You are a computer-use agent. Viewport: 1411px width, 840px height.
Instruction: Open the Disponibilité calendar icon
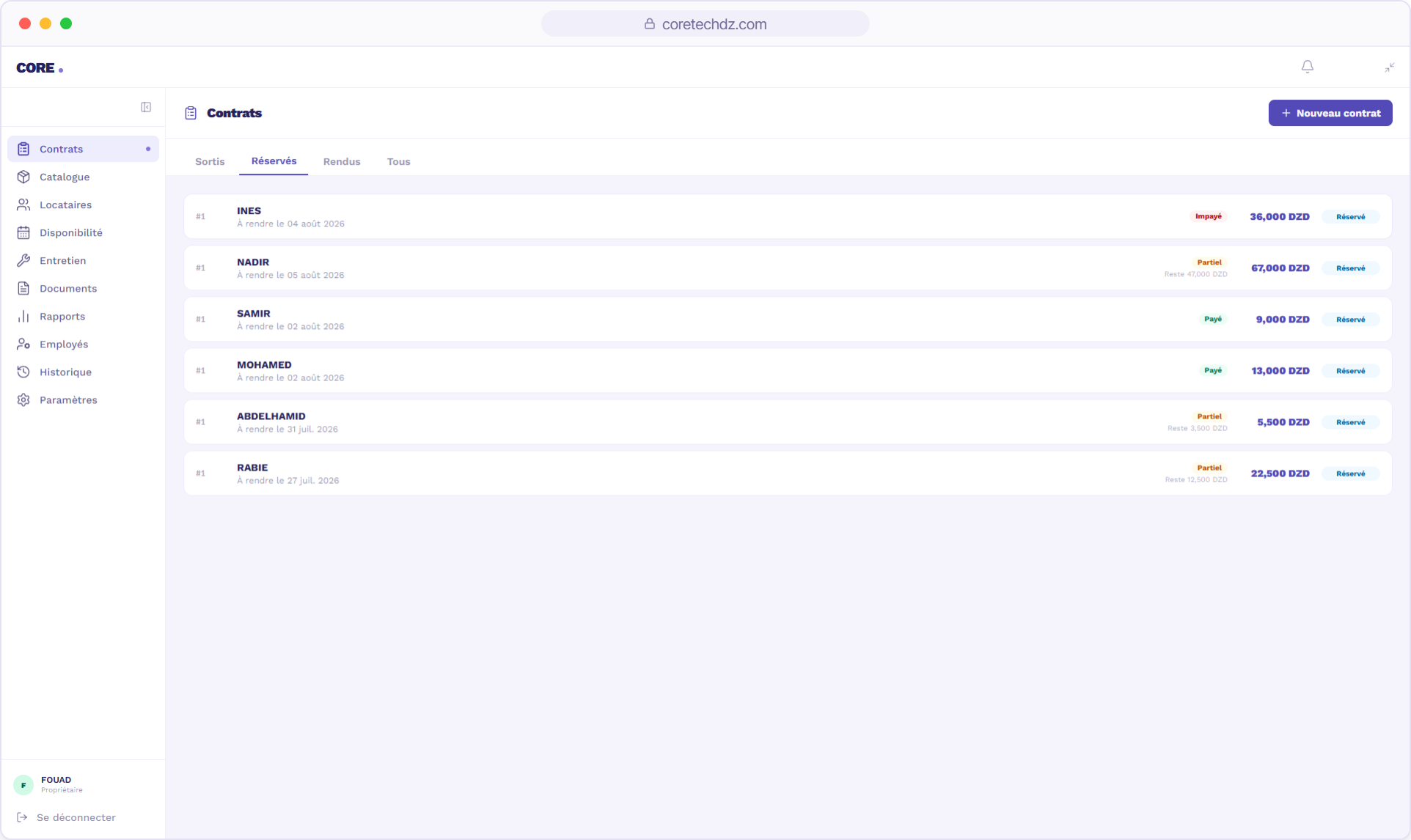tap(23, 232)
